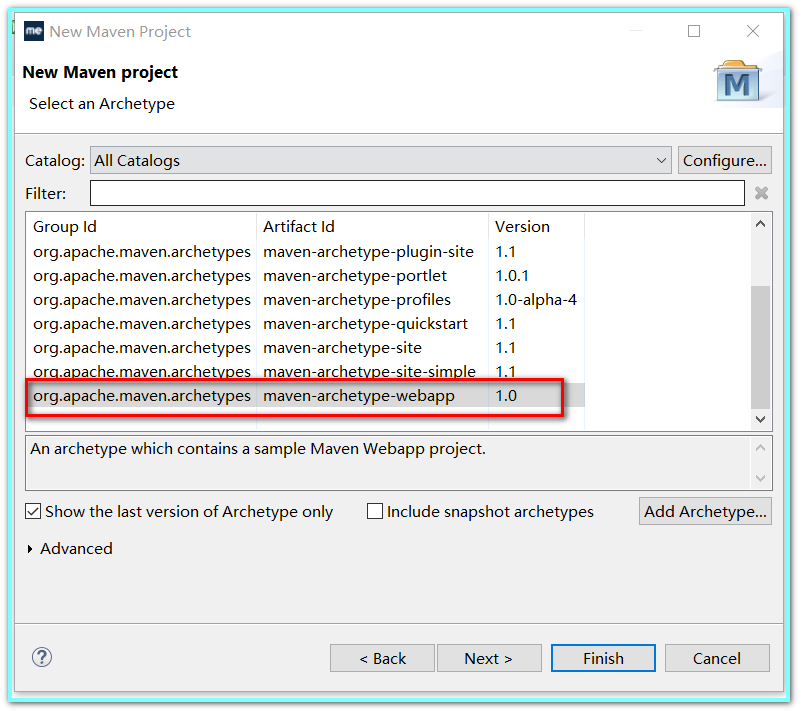Image resolution: width=799 pixels, height=711 pixels.
Task: Cancel the New Maven Project dialog
Action: pyautogui.click(x=717, y=658)
